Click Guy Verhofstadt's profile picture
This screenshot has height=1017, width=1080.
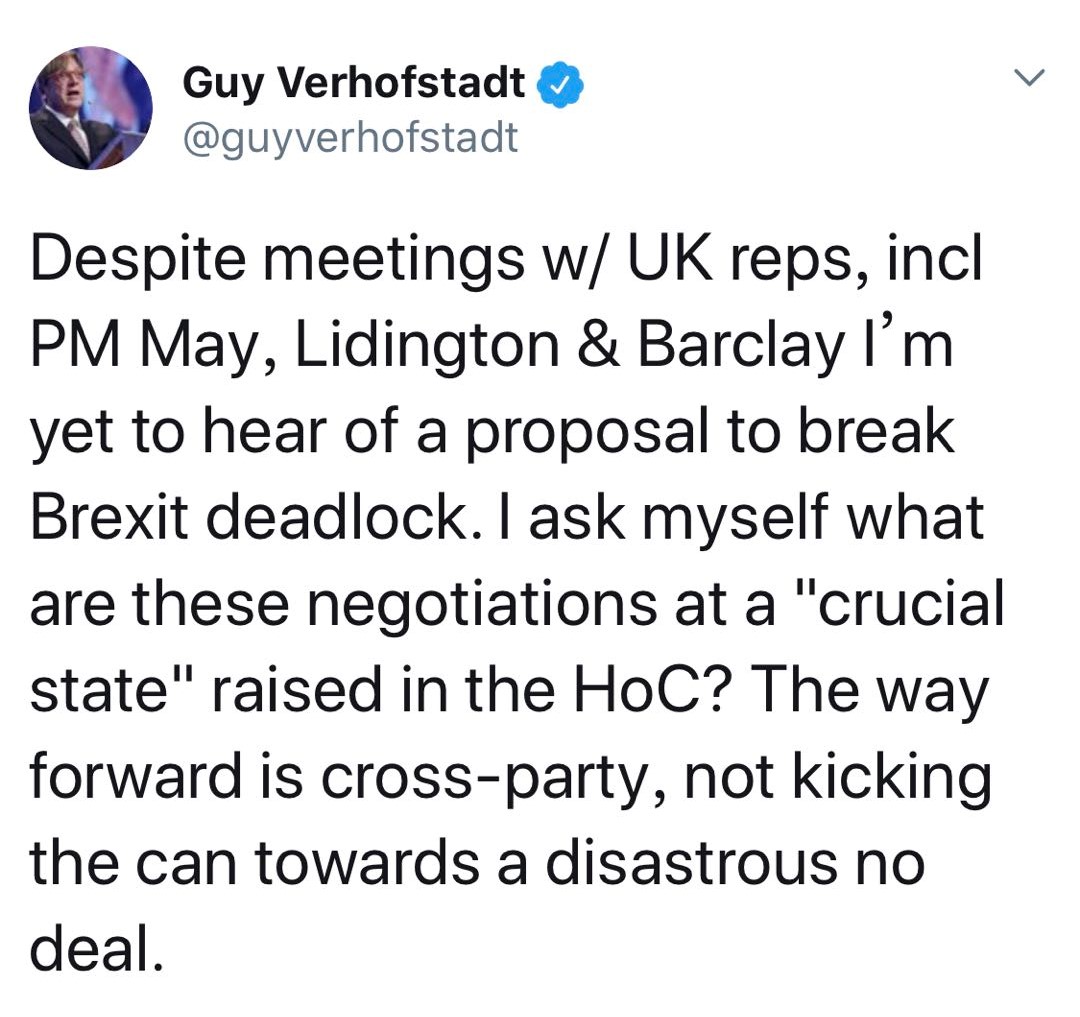point(90,107)
